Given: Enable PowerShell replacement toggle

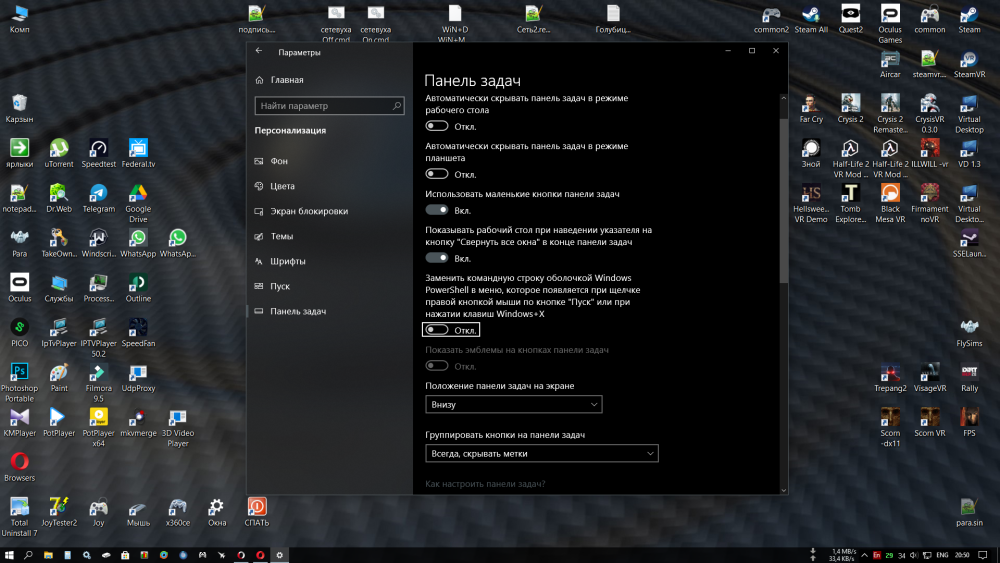Looking at the screenshot, I should click(437, 329).
